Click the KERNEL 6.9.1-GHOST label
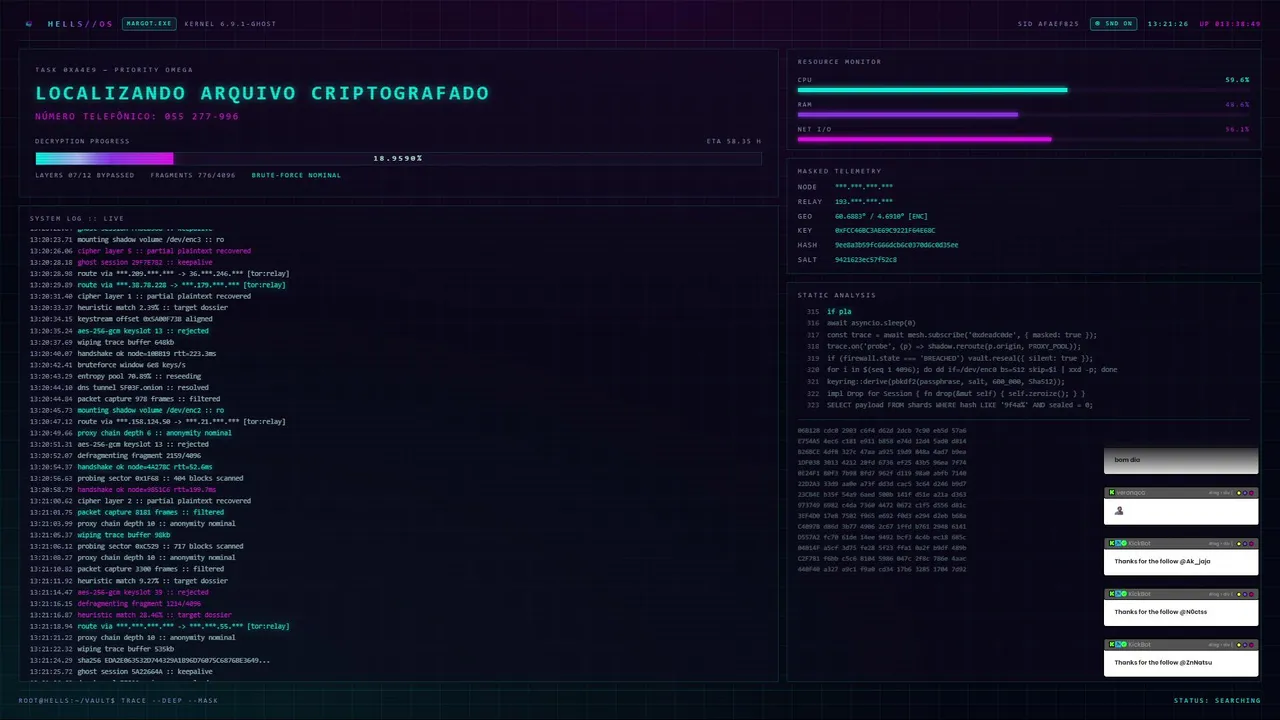The image size is (1280, 720). [230, 23]
